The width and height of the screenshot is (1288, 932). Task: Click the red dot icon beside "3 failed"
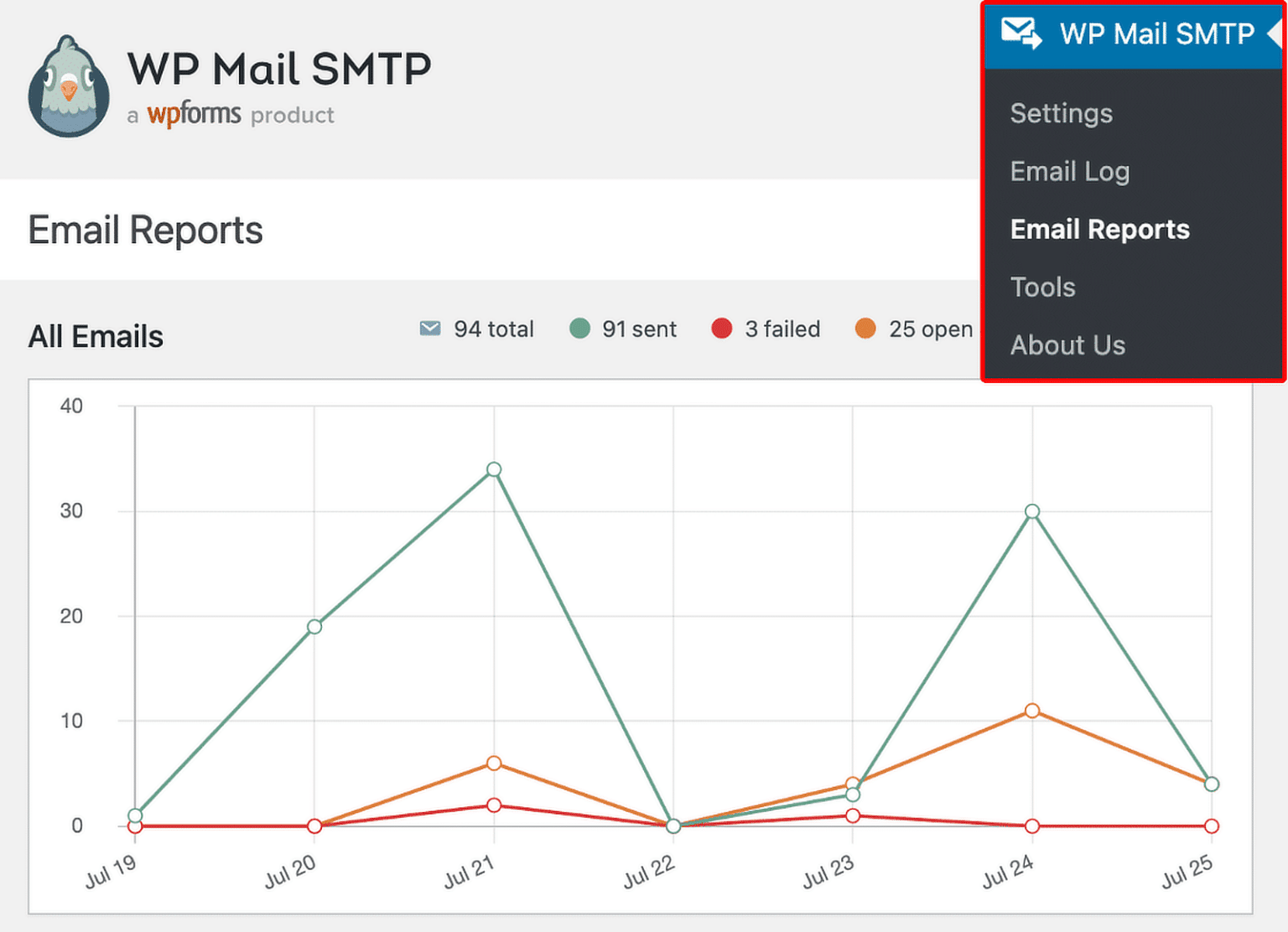point(722,329)
